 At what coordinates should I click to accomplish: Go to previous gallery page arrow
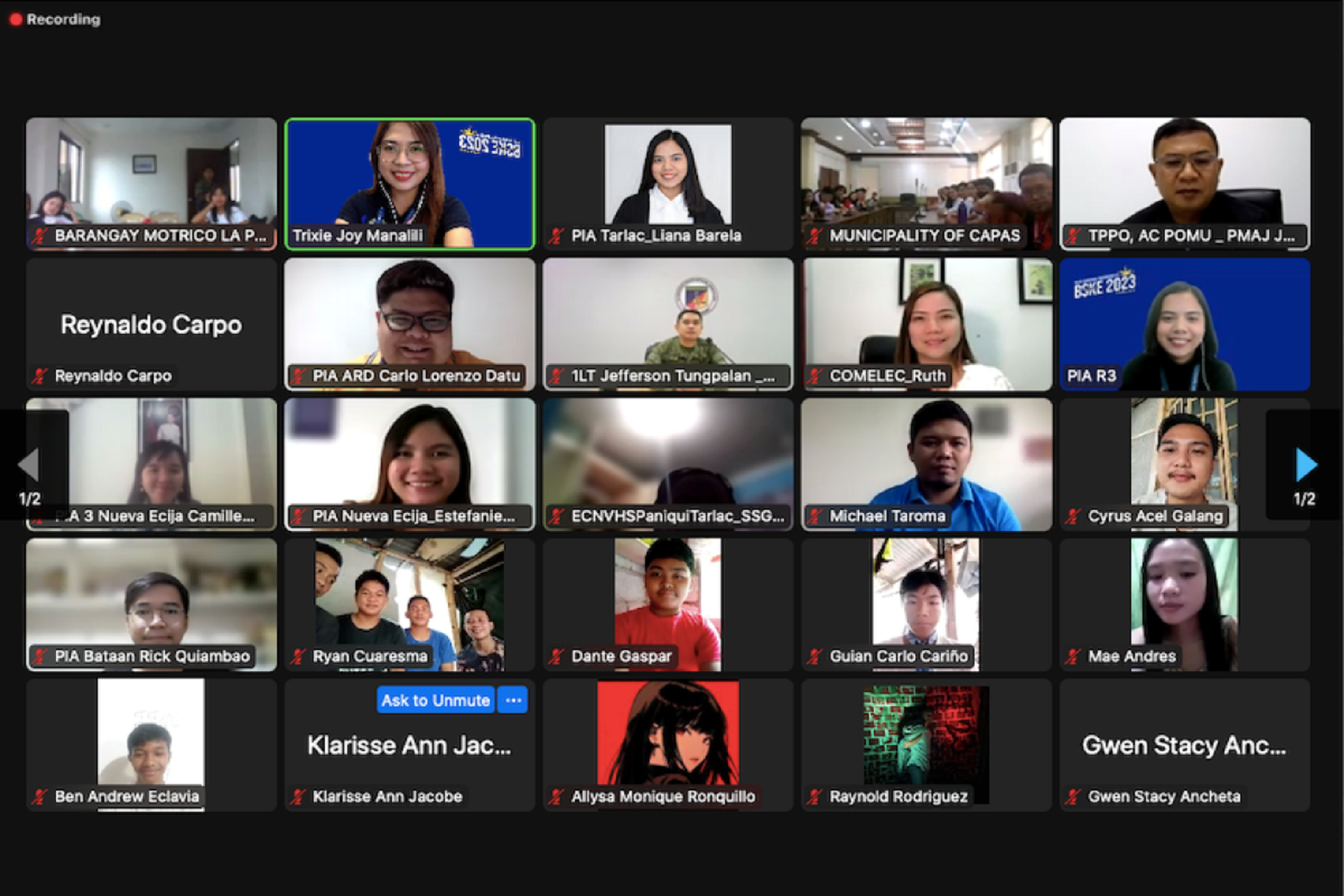click(28, 464)
